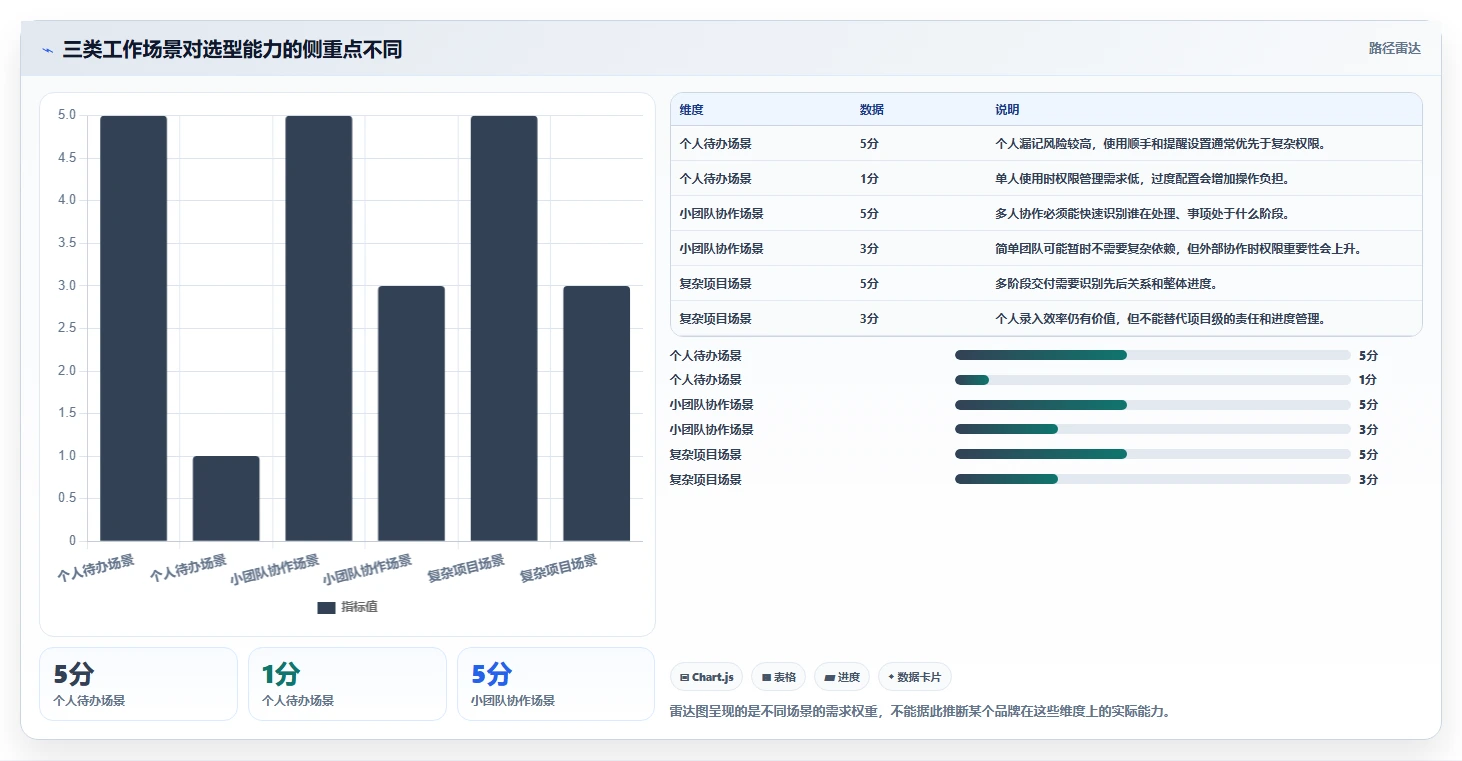Toggle the 指标值 legend color swatch
The image size is (1462, 761).
[326, 607]
